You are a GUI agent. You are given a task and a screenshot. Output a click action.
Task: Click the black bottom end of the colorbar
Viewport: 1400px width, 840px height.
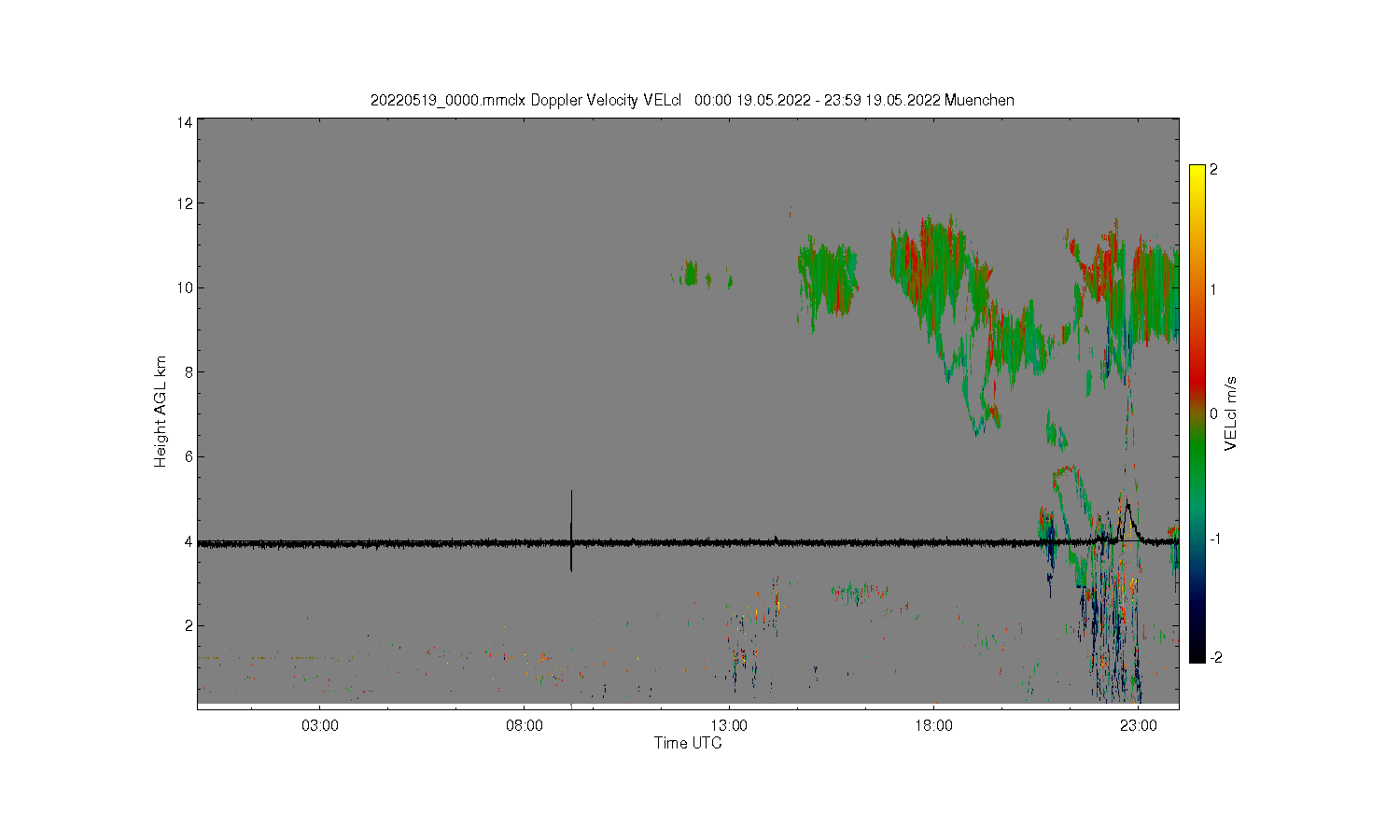1197,653
